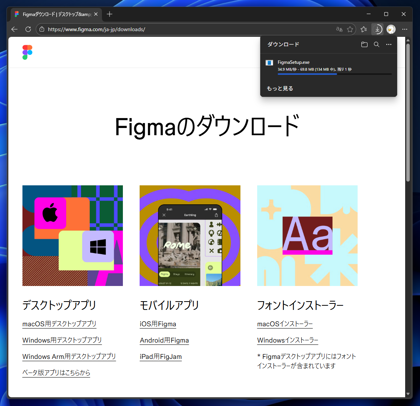Close the Figma download tab
The width and height of the screenshot is (420, 406).
(x=96, y=14)
